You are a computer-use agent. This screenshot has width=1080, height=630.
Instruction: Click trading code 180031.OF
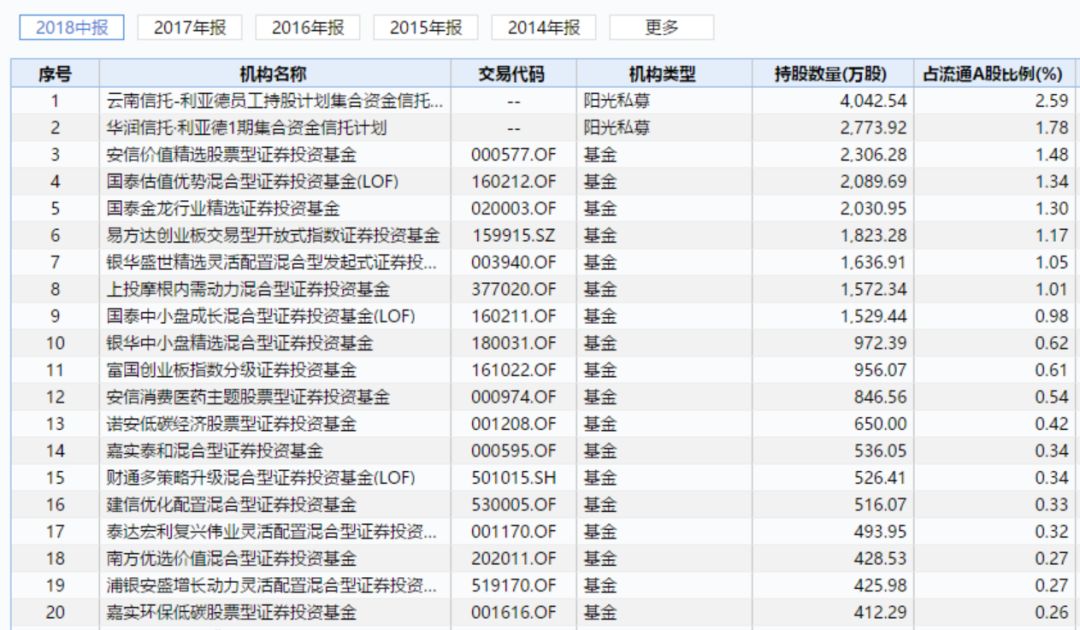pyautogui.click(x=513, y=342)
